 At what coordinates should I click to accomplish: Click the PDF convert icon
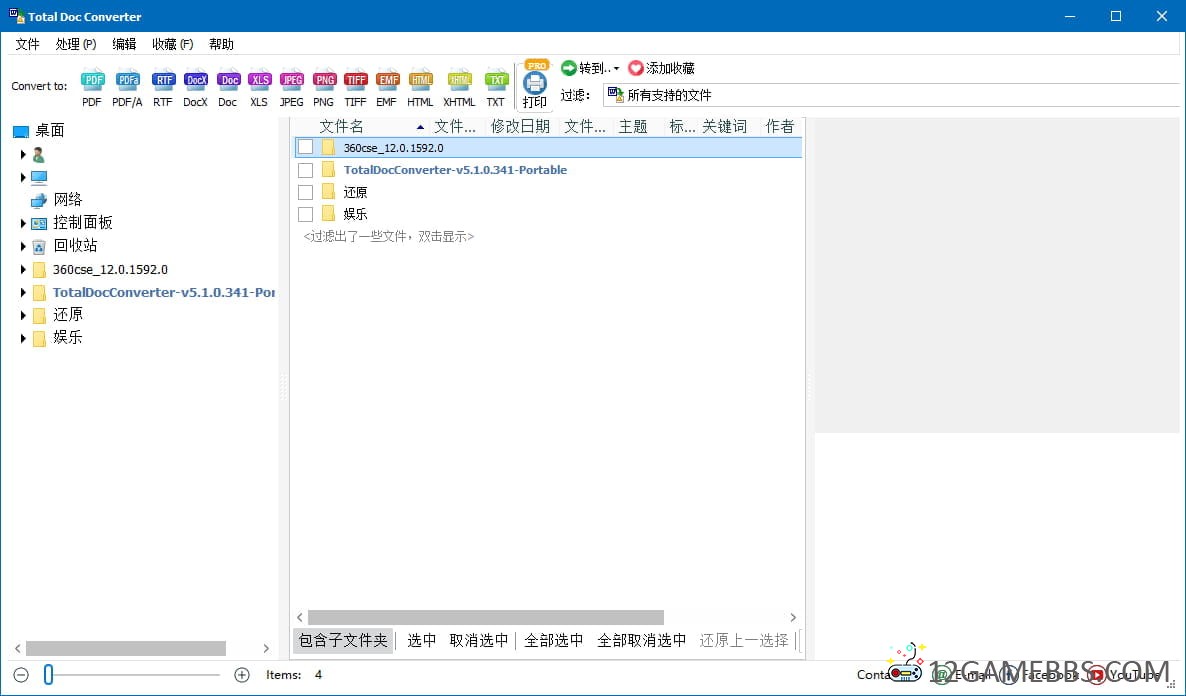(92, 81)
